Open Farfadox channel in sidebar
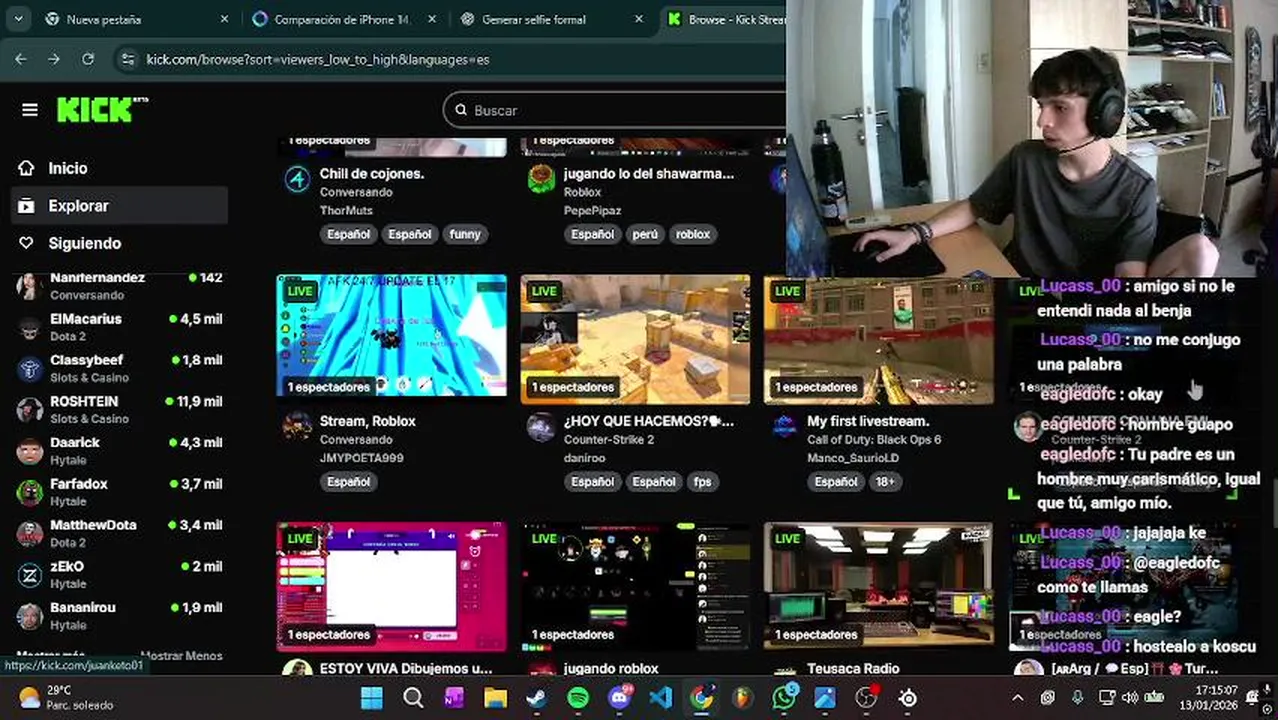 pyautogui.click(x=118, y=491)
